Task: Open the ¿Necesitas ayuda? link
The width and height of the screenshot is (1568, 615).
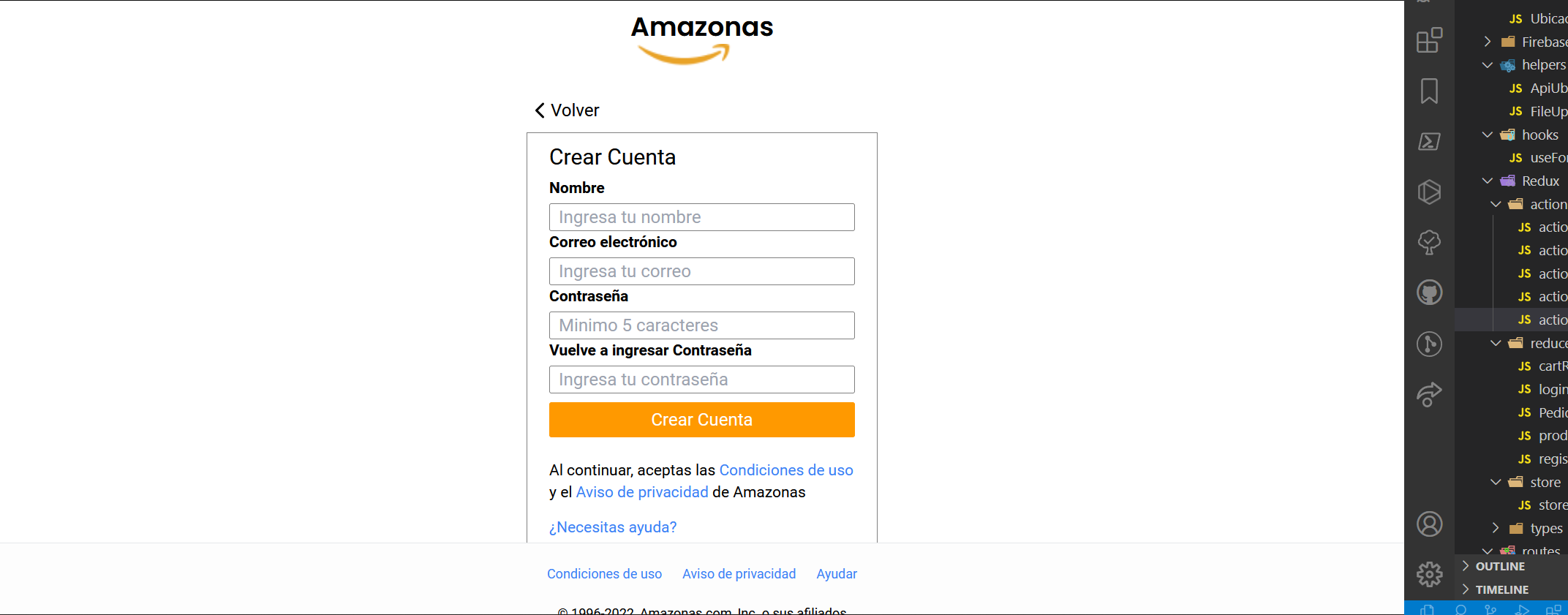Action: (x=613, y=527)
